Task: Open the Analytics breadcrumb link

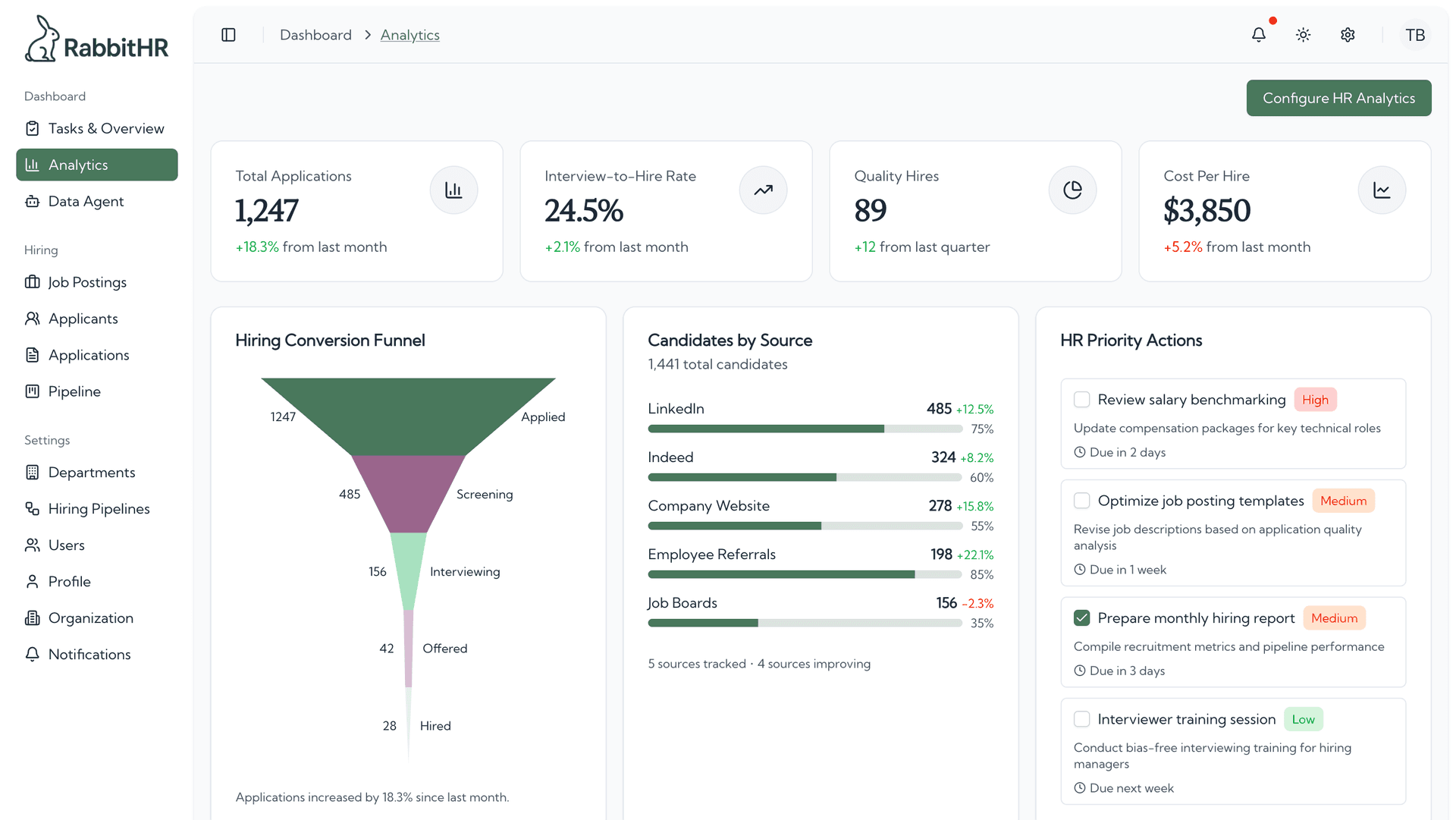Action: (x=409, y=35)
